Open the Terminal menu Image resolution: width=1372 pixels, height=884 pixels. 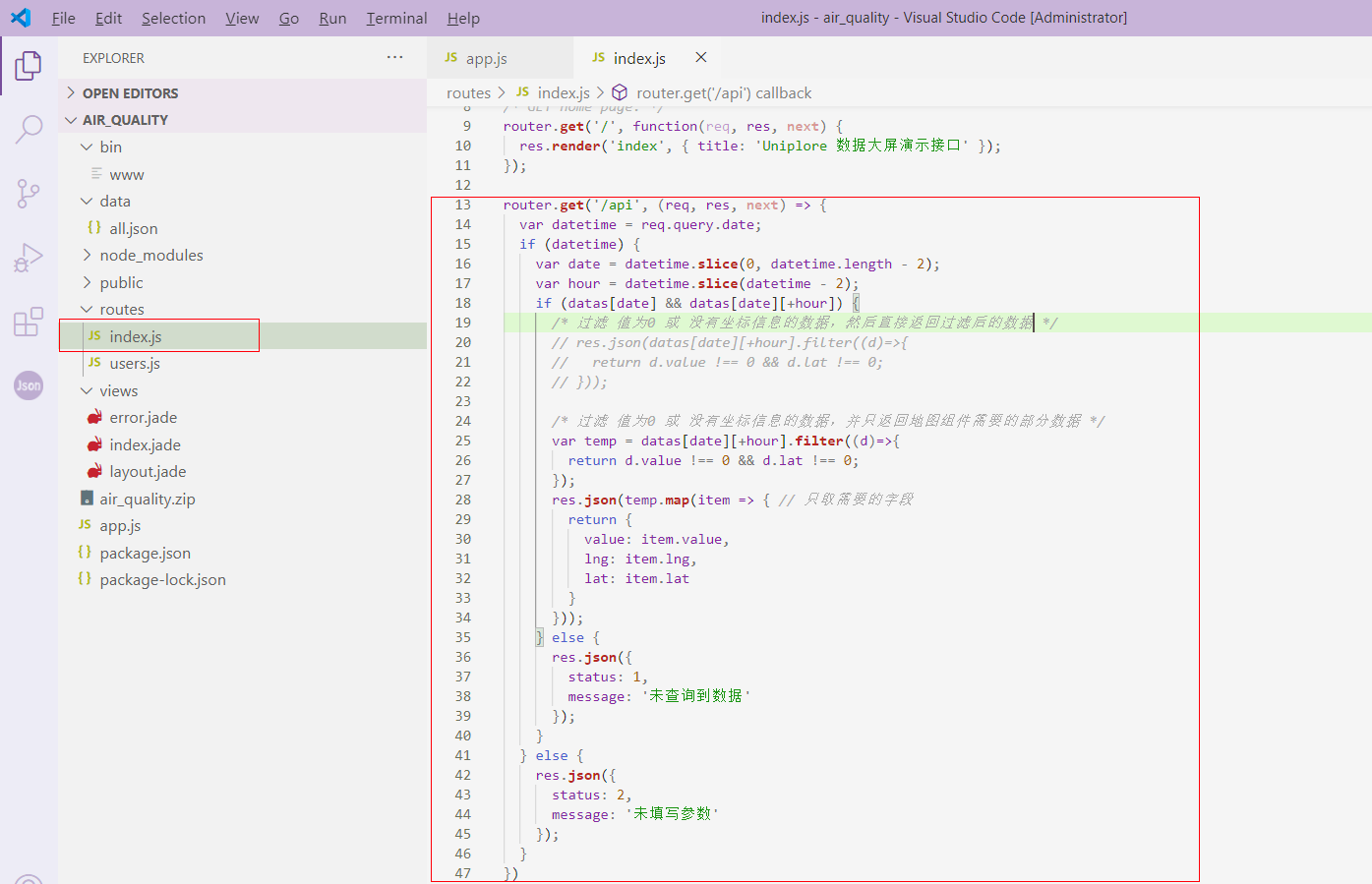(x=396, y=18)
